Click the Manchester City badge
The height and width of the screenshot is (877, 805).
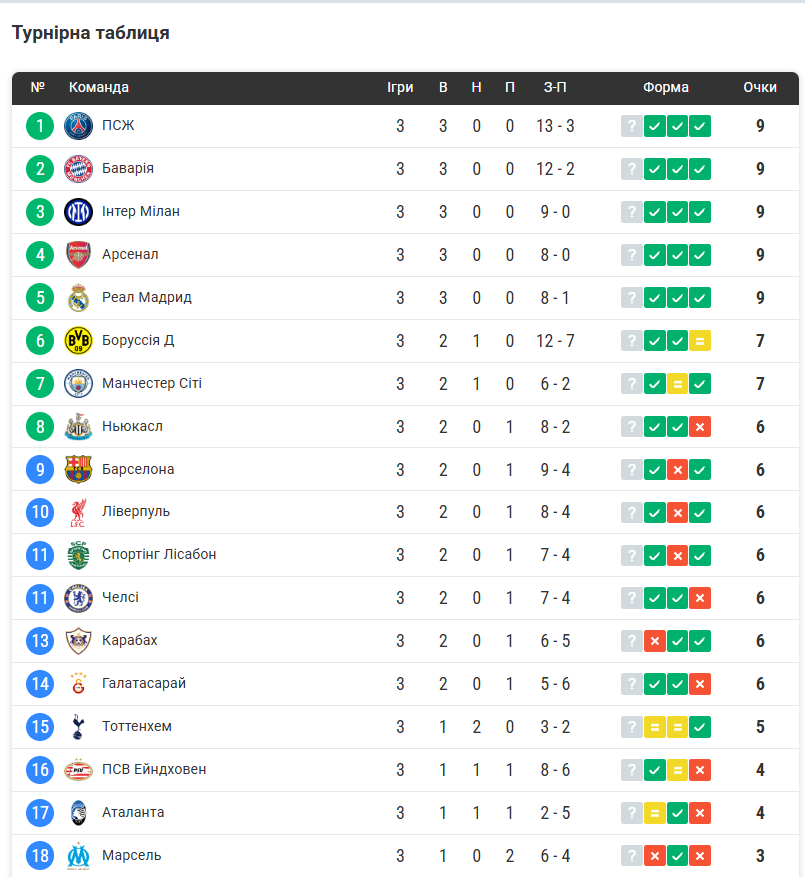pos(78,384)
